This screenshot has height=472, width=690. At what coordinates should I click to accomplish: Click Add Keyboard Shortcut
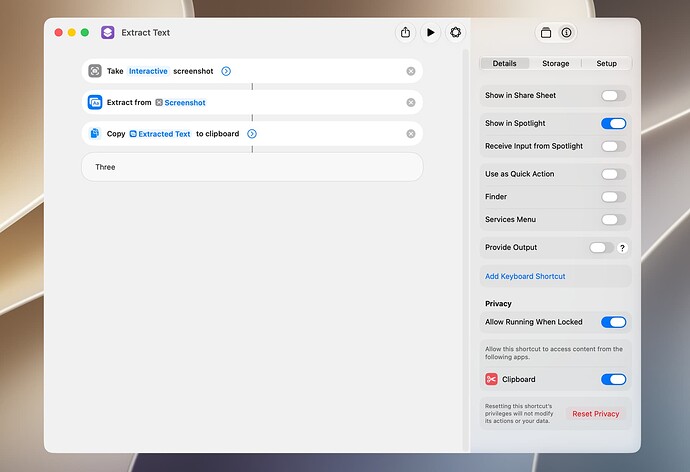pyautogui.click(x=525, y=276)
